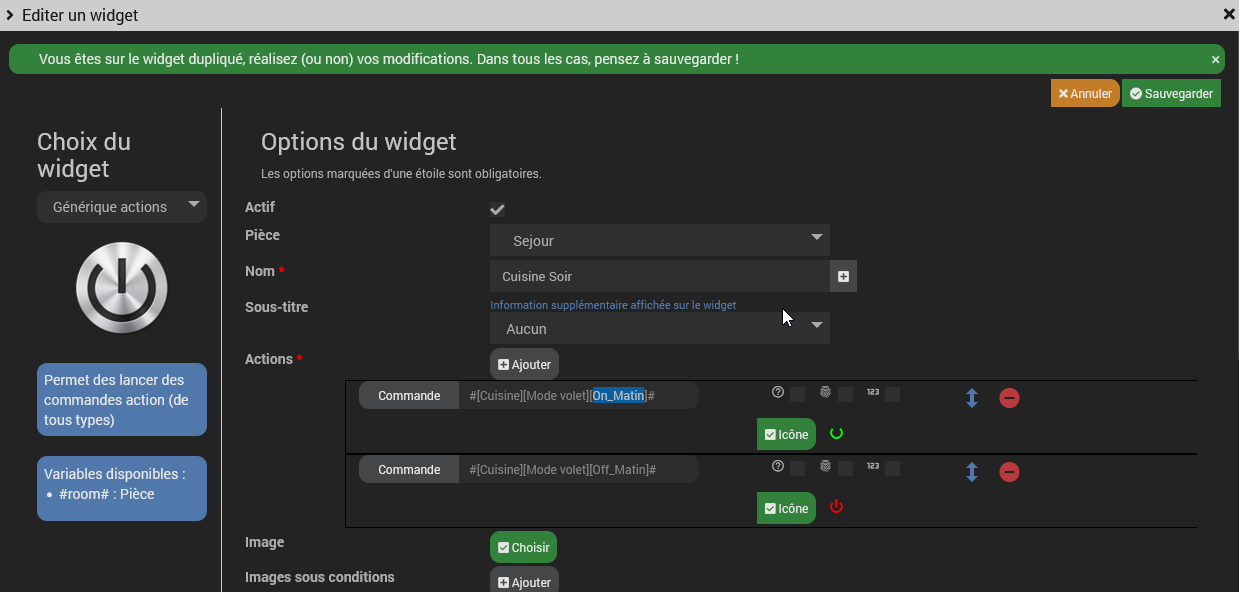Click reorder arrows for On_Matin action
1239x592 pixels.
click(971, 398)
